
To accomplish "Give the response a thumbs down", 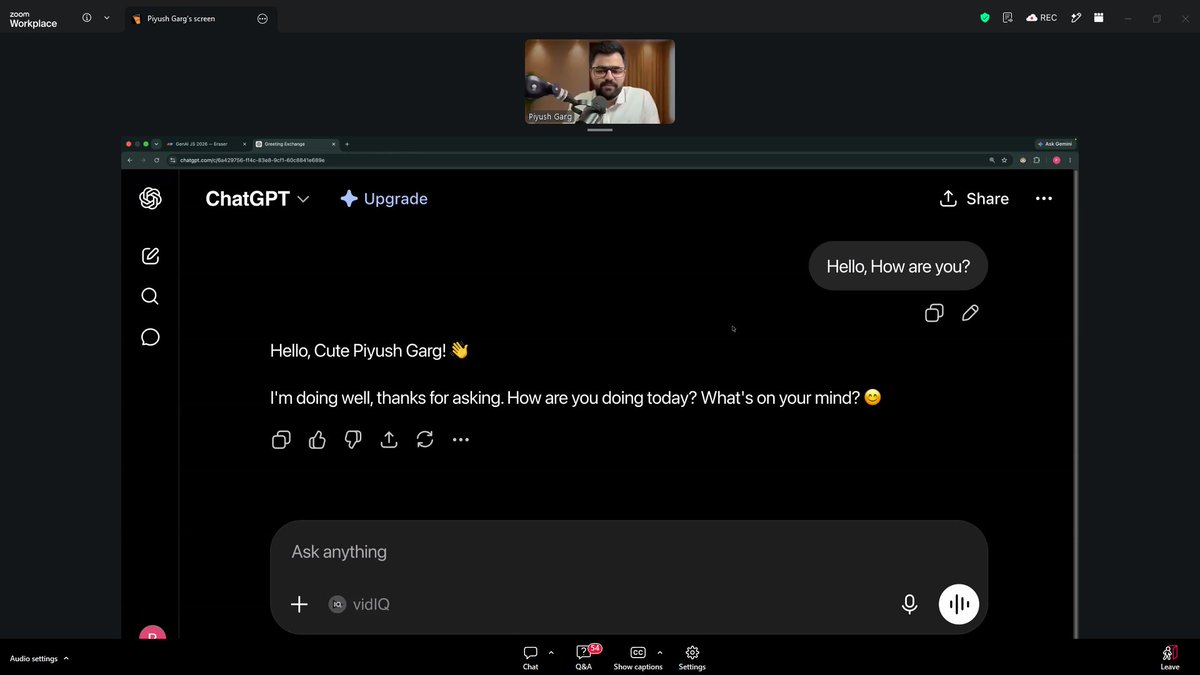I will click(x=353, y=439).
